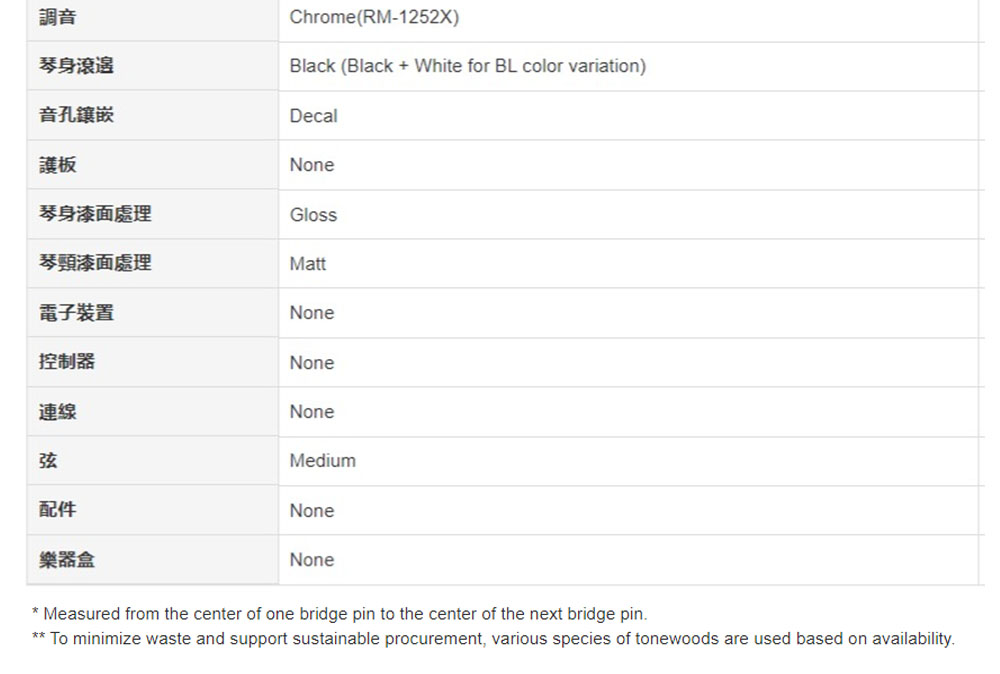
Task: Click the Matt finish value
Action: [x=307, y=264]
